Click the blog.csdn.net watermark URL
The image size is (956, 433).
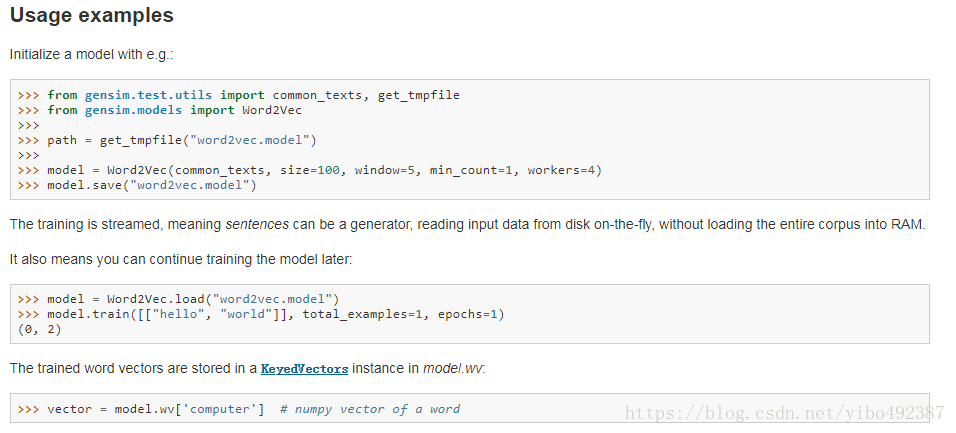coord(785,413)
